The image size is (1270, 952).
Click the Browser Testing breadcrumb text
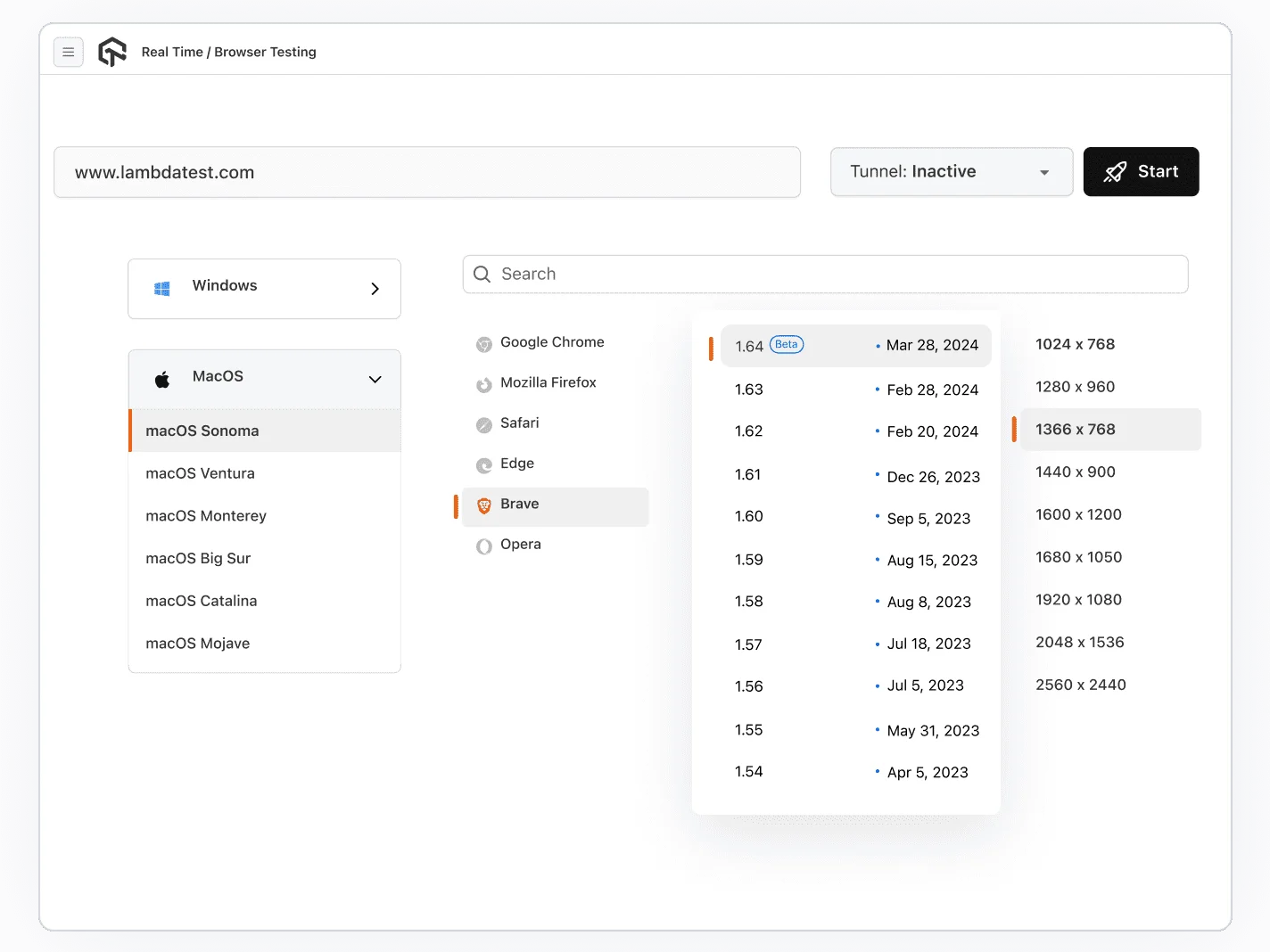coord(265,53)
